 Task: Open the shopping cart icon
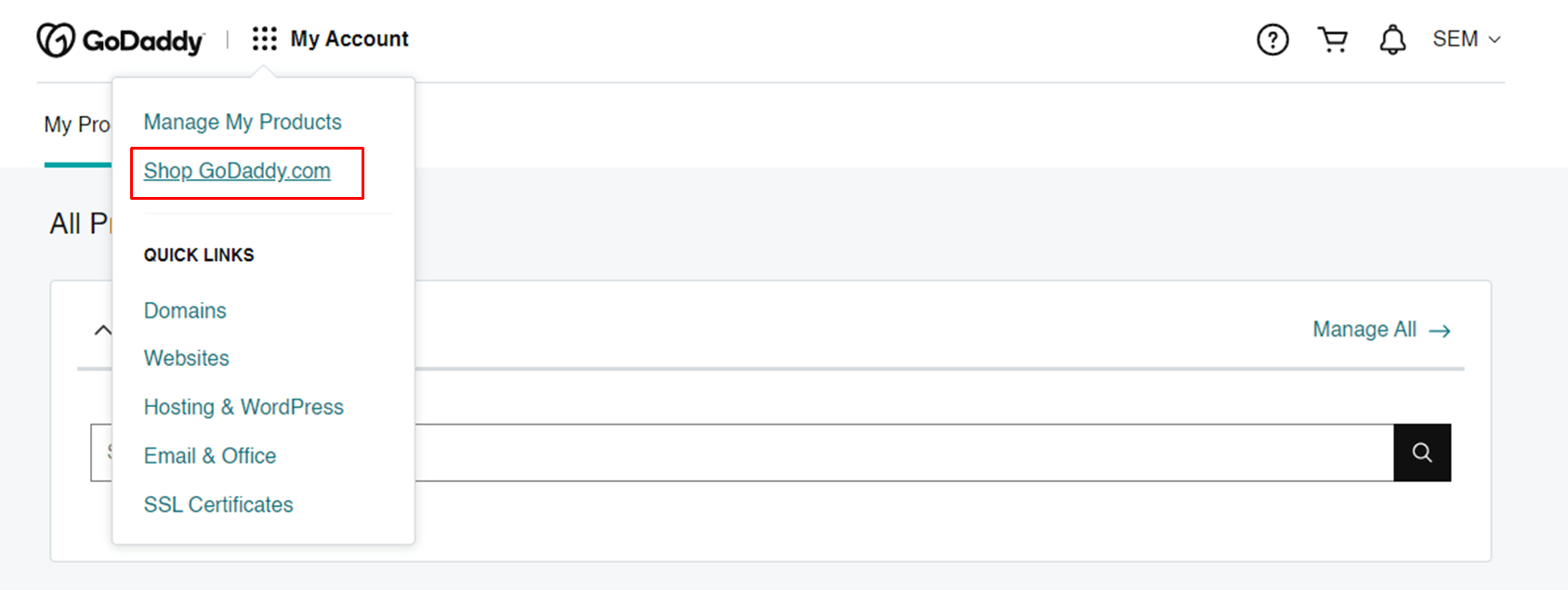(1333, 39)
